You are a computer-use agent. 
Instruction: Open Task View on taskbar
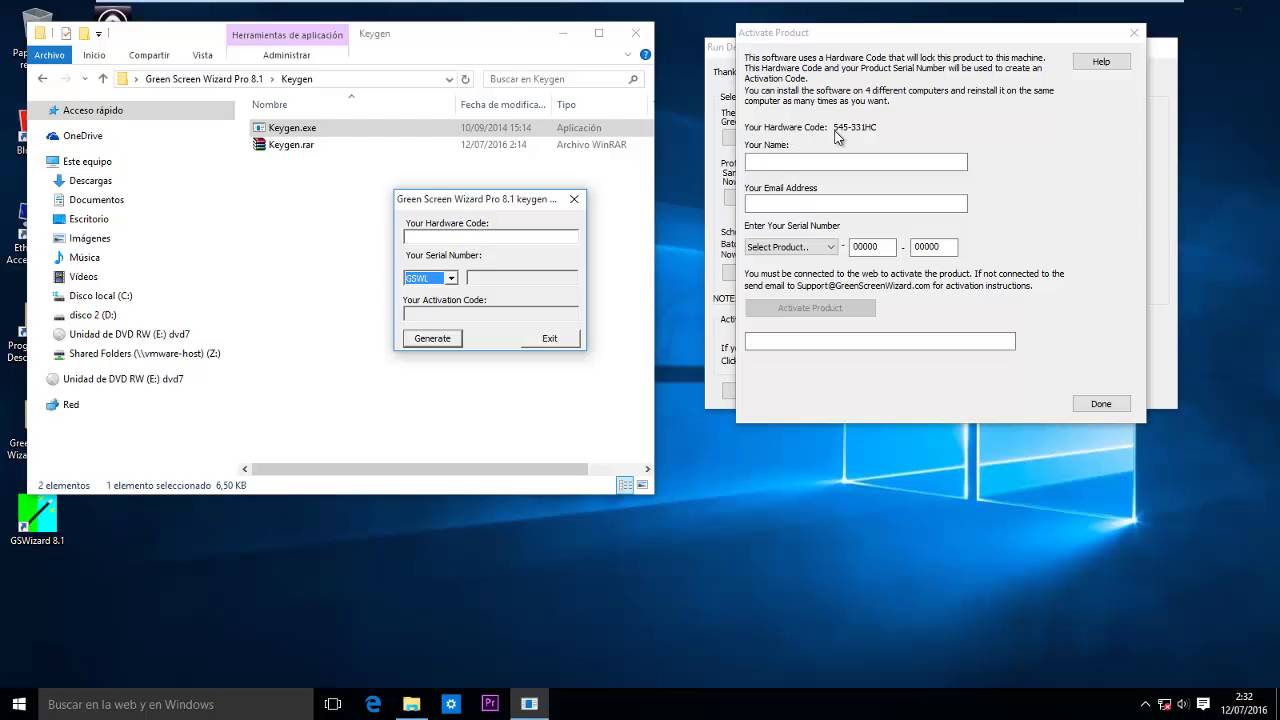[333, 704]
